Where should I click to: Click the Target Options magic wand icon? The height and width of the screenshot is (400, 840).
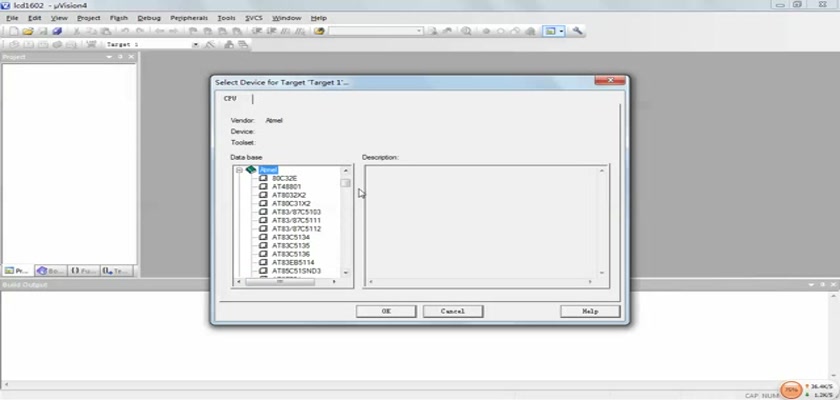click(x=209, y=44)
